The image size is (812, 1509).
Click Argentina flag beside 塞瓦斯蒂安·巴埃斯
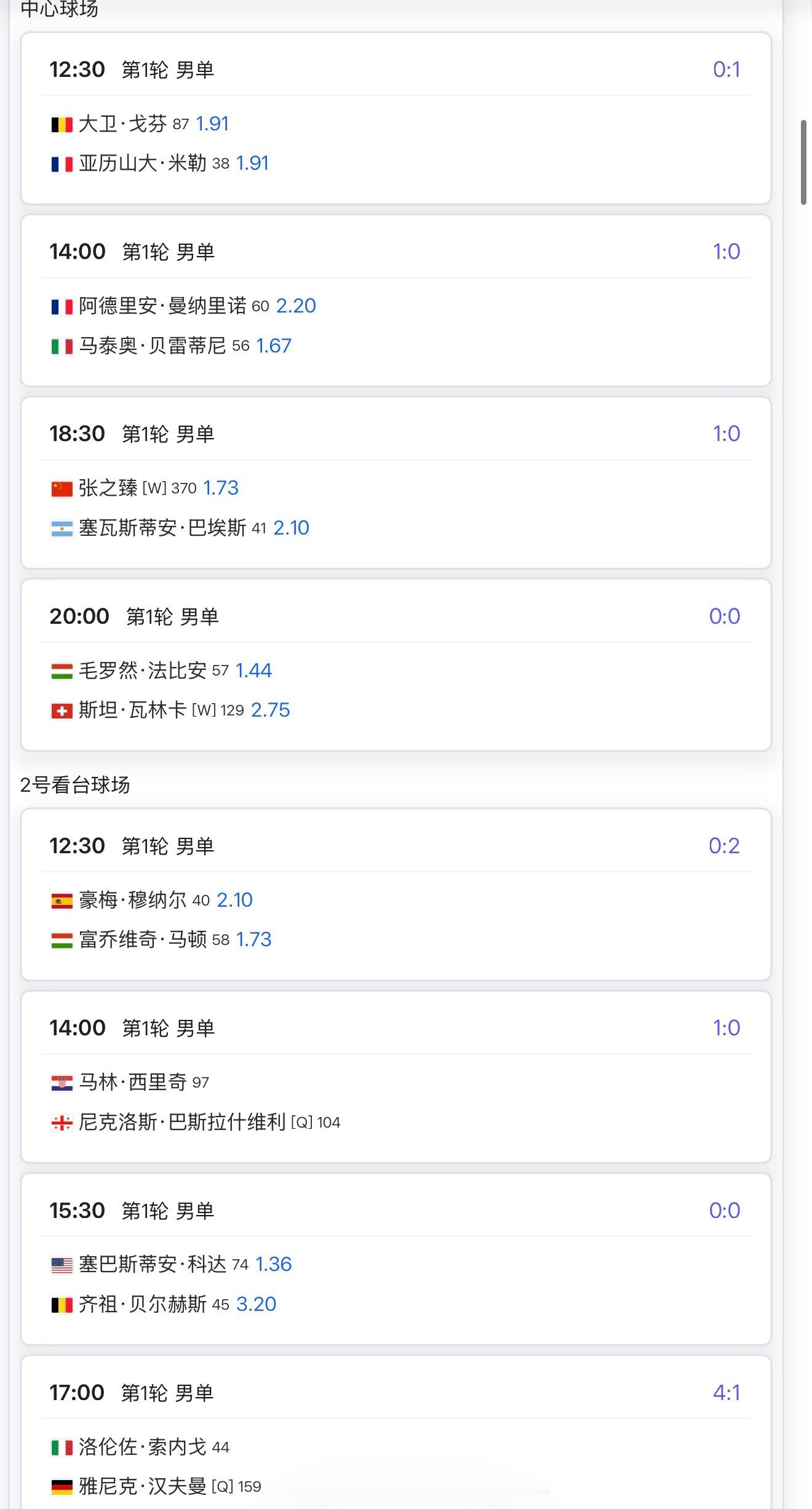pos(62,528)
